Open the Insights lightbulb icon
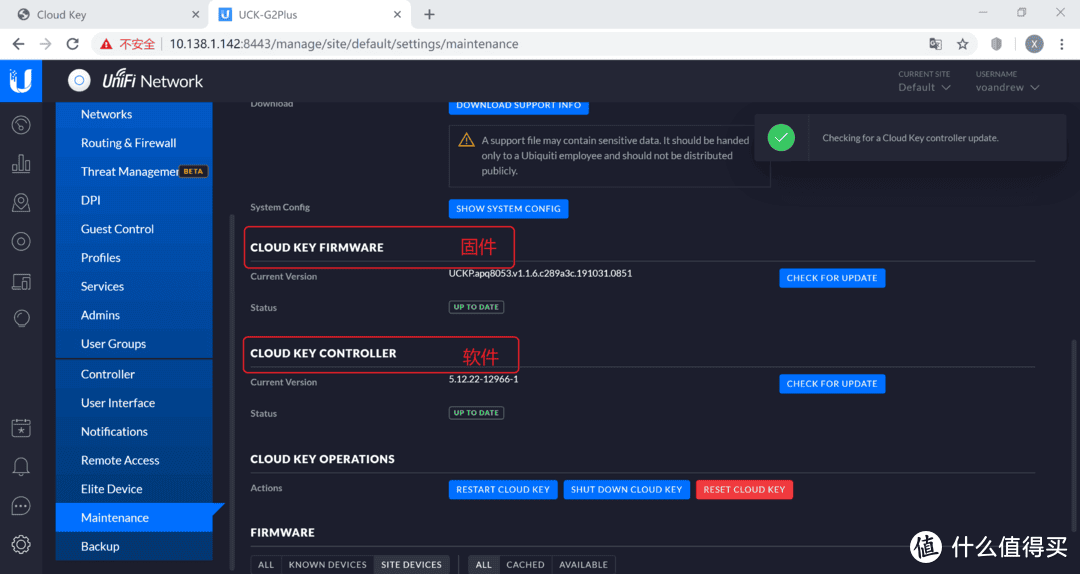This screenshot has height=574, width=1080. (x=21, y=318)
